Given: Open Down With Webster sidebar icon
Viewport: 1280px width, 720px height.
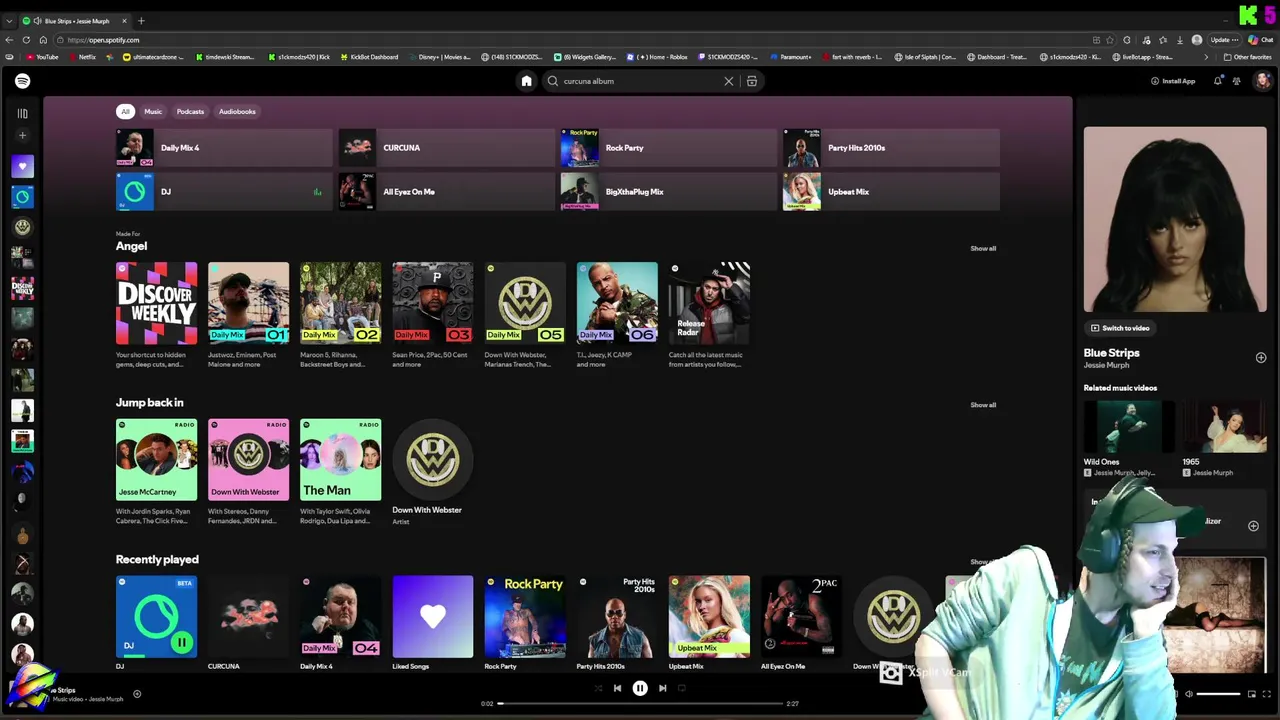Looking at the screenshot, I should point(22,227).
